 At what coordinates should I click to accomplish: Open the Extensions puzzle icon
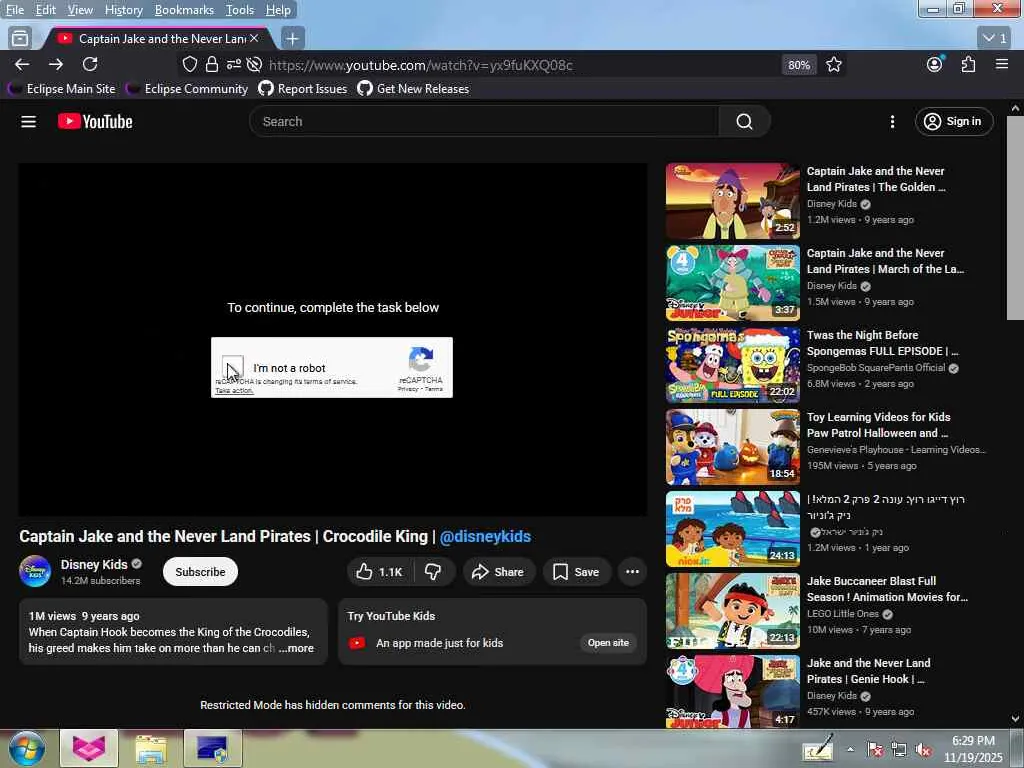point(968,64)
